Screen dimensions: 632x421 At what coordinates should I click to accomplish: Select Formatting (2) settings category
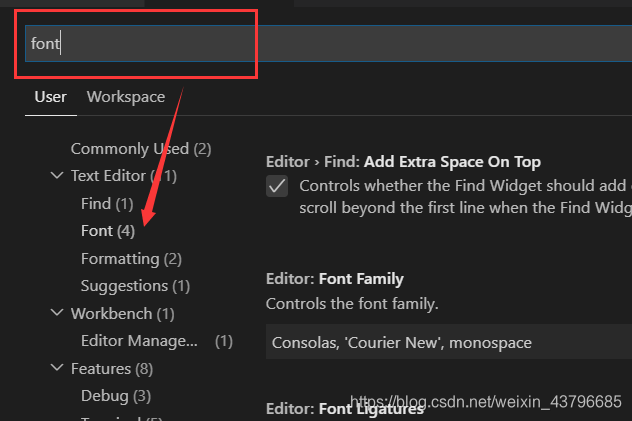[131, 259]
